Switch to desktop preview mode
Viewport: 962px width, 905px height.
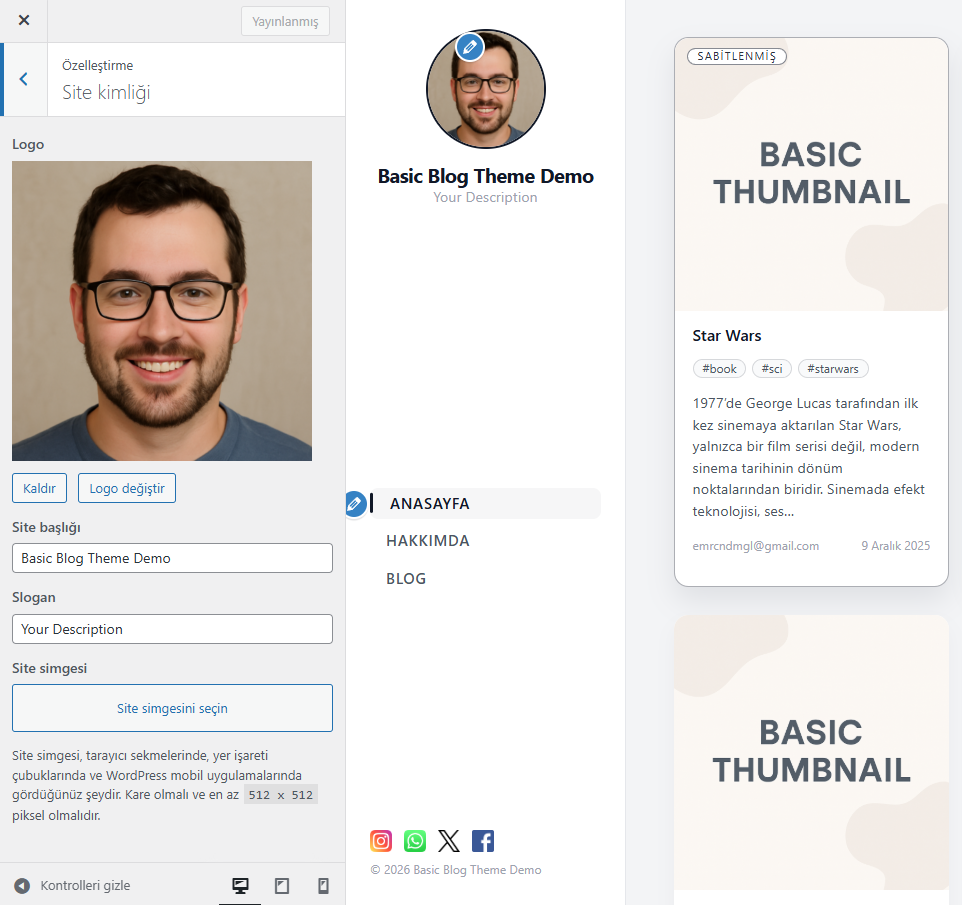coord(240,886)
